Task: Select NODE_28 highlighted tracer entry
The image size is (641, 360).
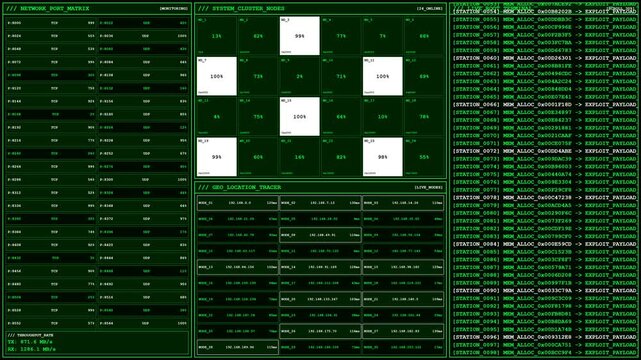Action: [238, 347]
